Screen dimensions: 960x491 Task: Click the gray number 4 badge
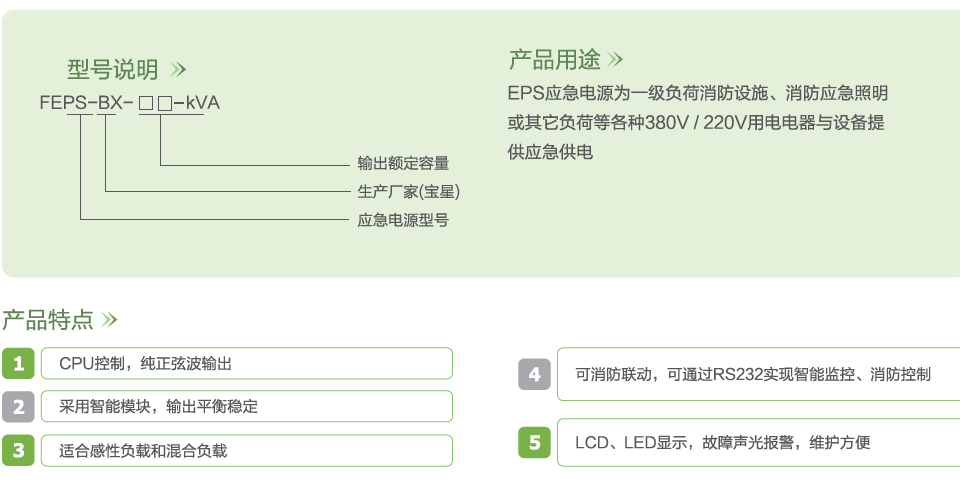pyautogui.click(x=534, y=374)
